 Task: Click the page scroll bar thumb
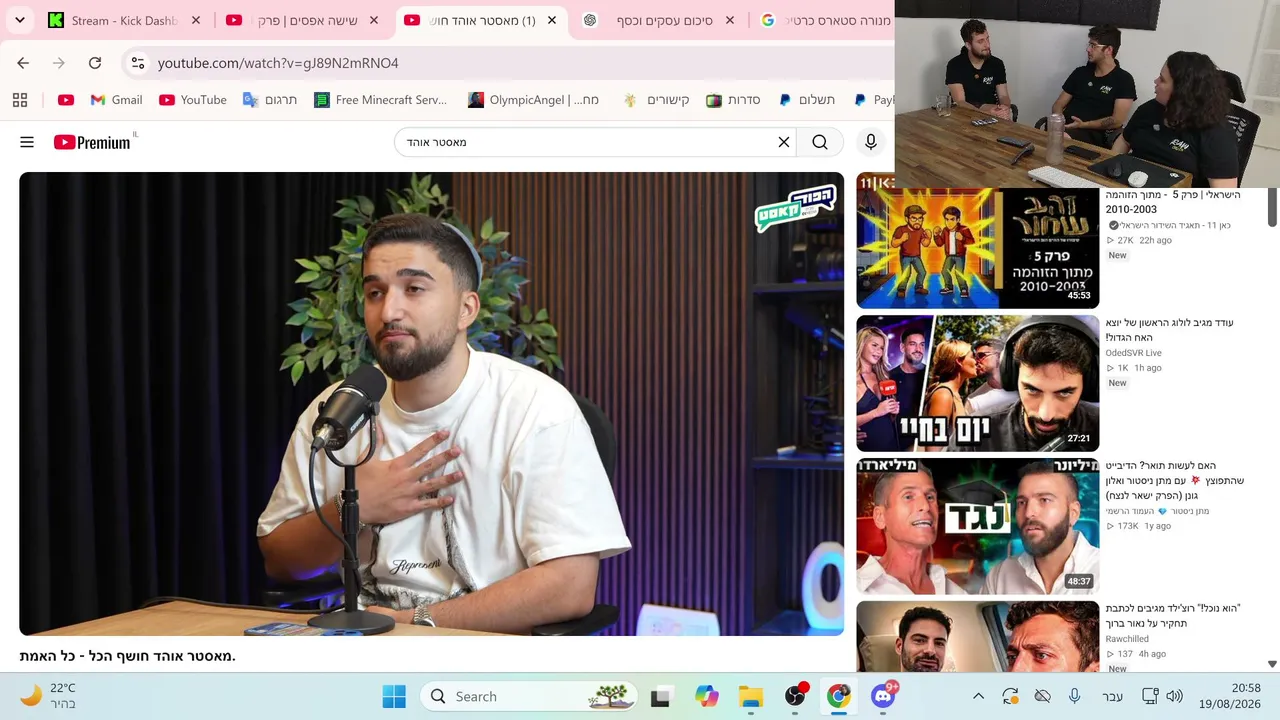(1272, 207)
